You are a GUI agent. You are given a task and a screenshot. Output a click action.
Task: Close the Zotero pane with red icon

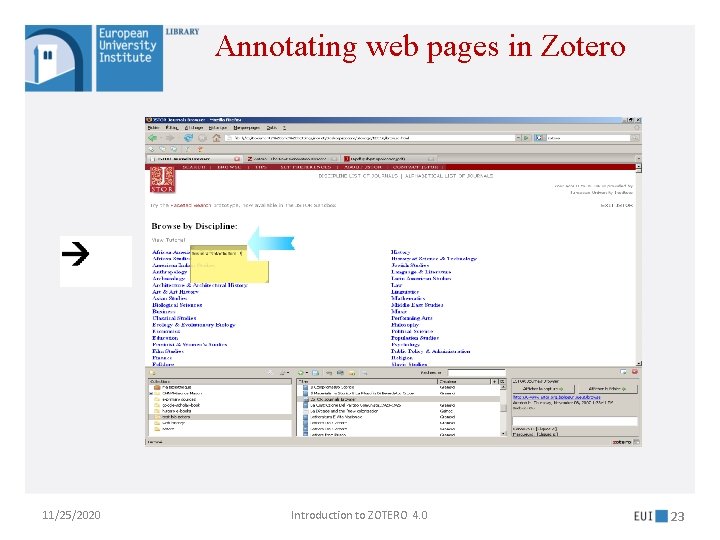(x=635, y=372)
